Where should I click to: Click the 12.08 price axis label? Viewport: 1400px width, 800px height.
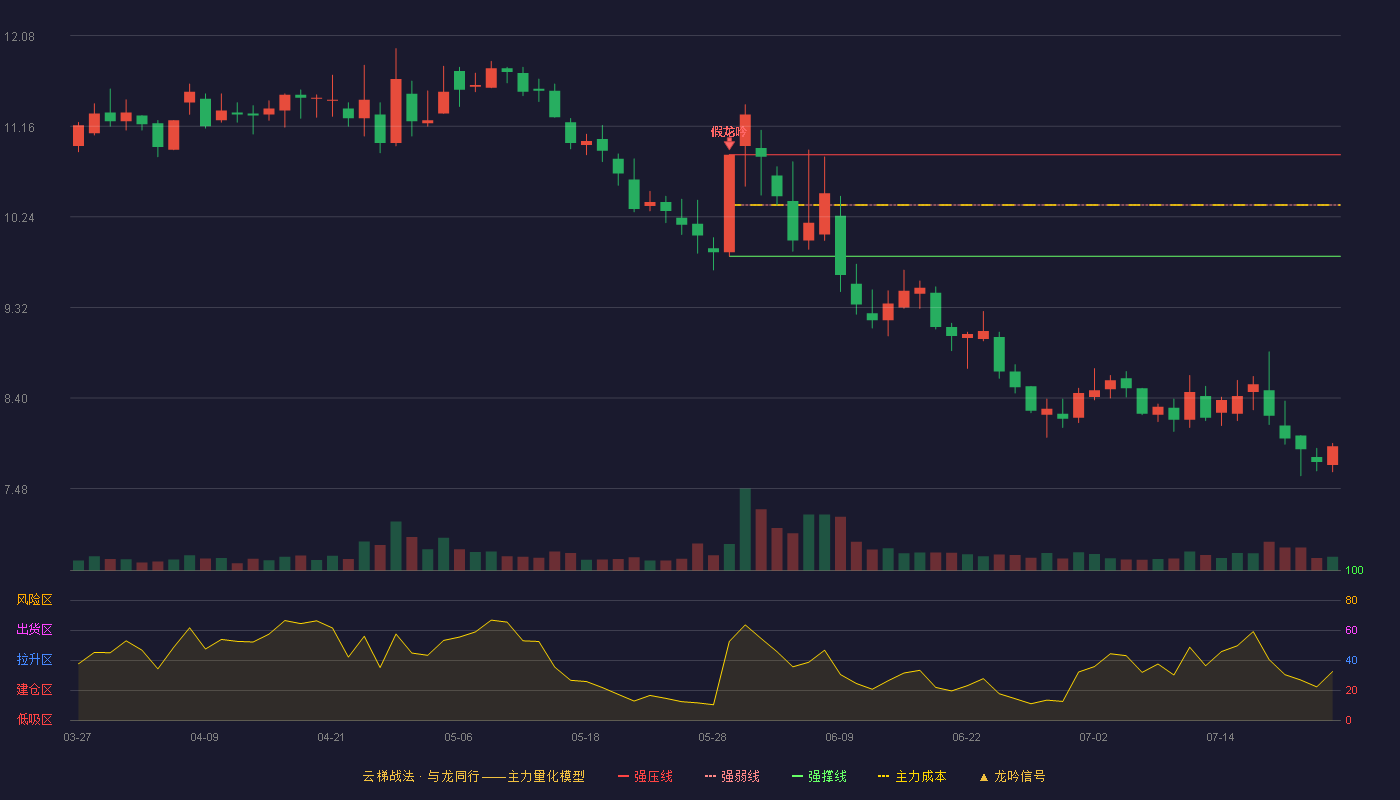(19, 37)
